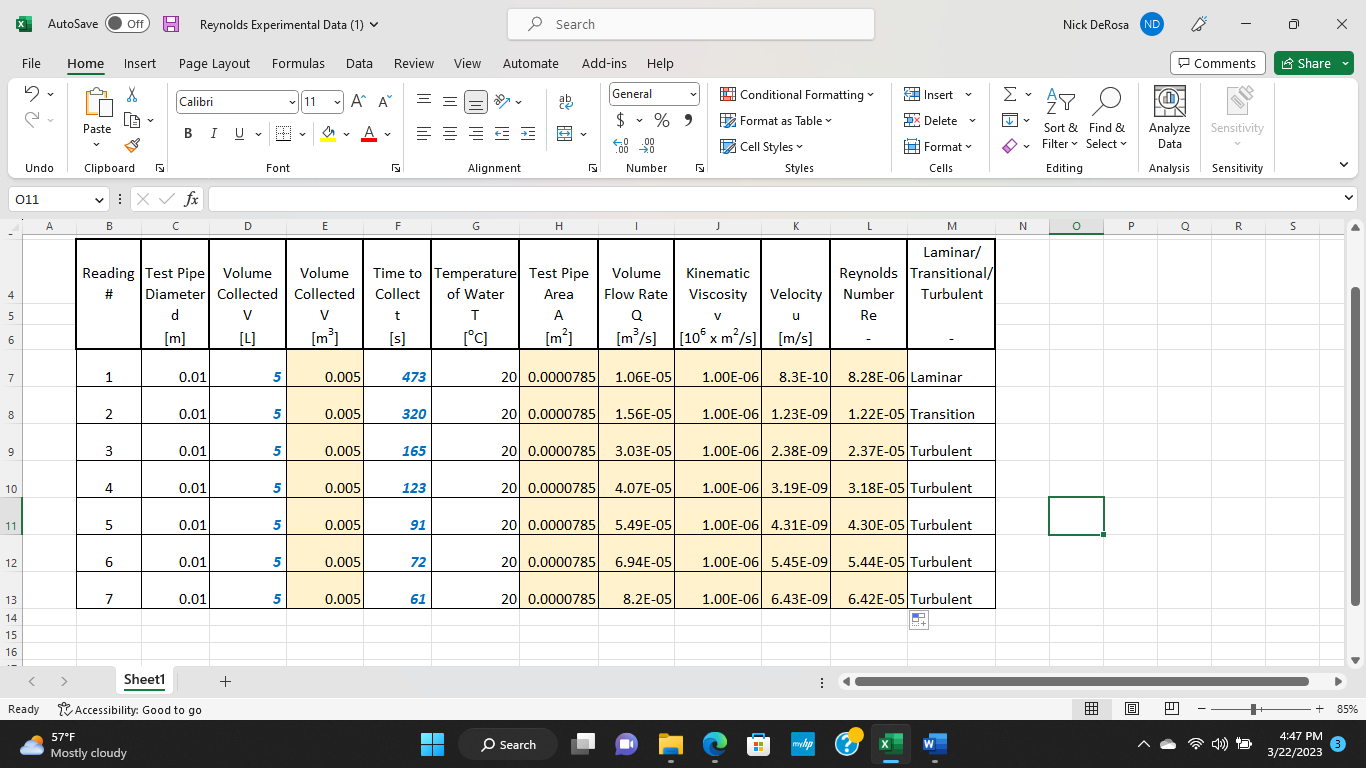Toggle Italic formatting
Viewport: 1366px width, 768px height.
tap(213, 134)
